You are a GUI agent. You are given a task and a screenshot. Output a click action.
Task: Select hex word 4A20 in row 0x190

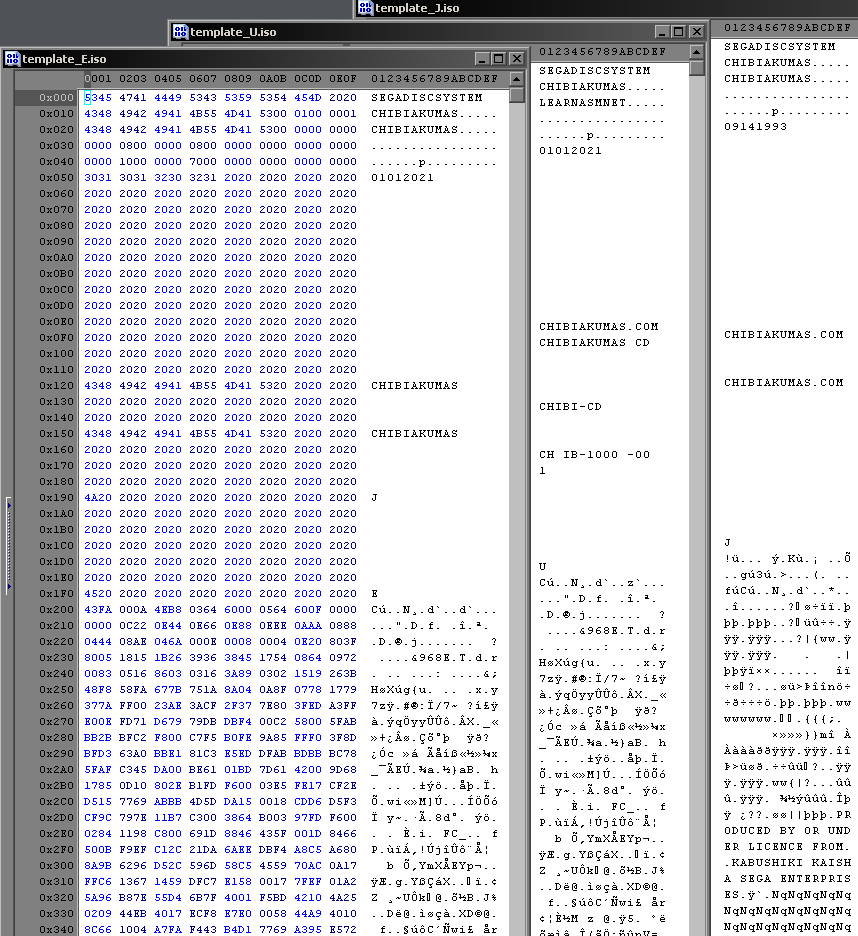point(98,497)
